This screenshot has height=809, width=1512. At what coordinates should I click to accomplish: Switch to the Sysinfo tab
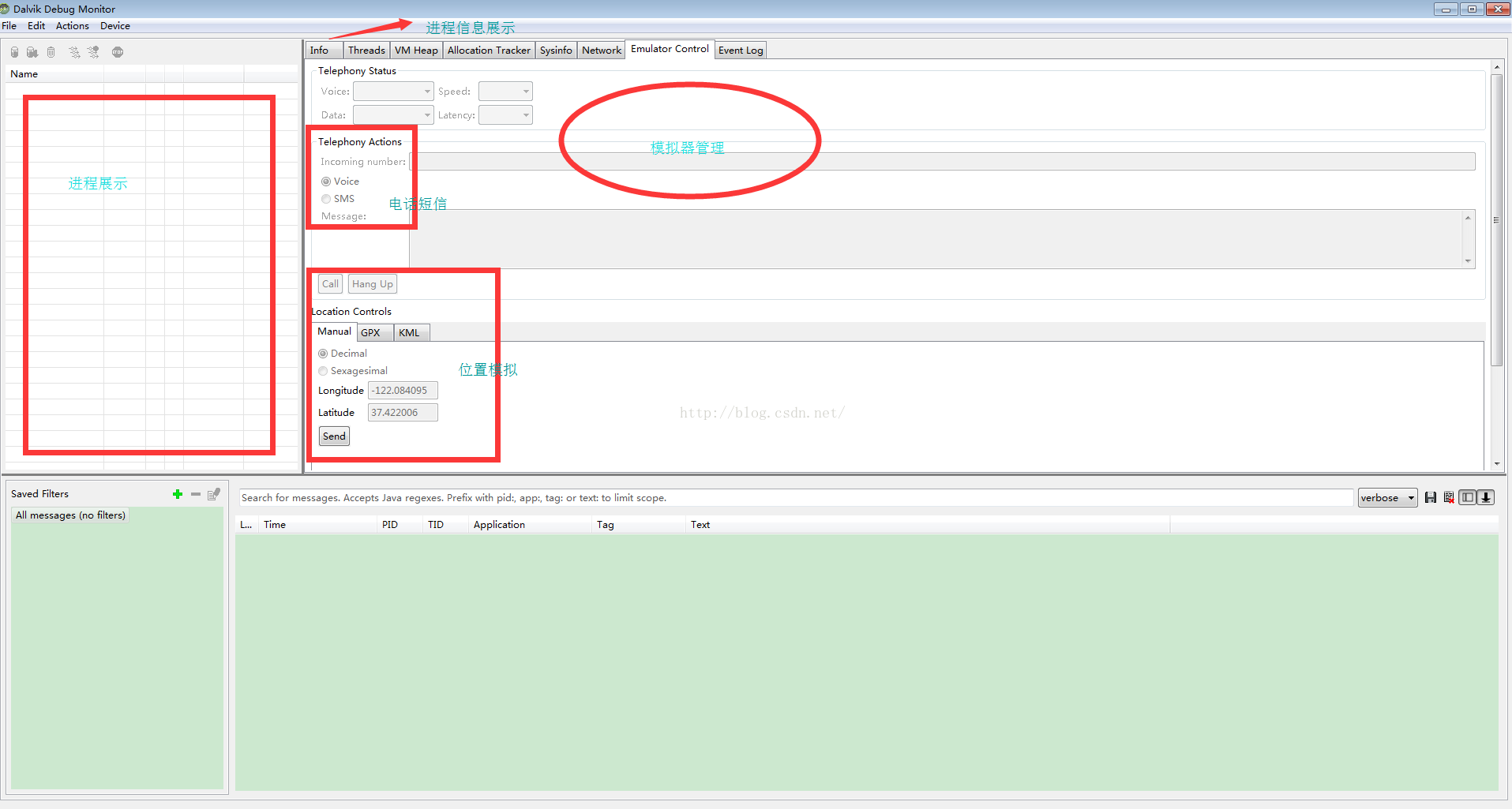pos(556,51)
